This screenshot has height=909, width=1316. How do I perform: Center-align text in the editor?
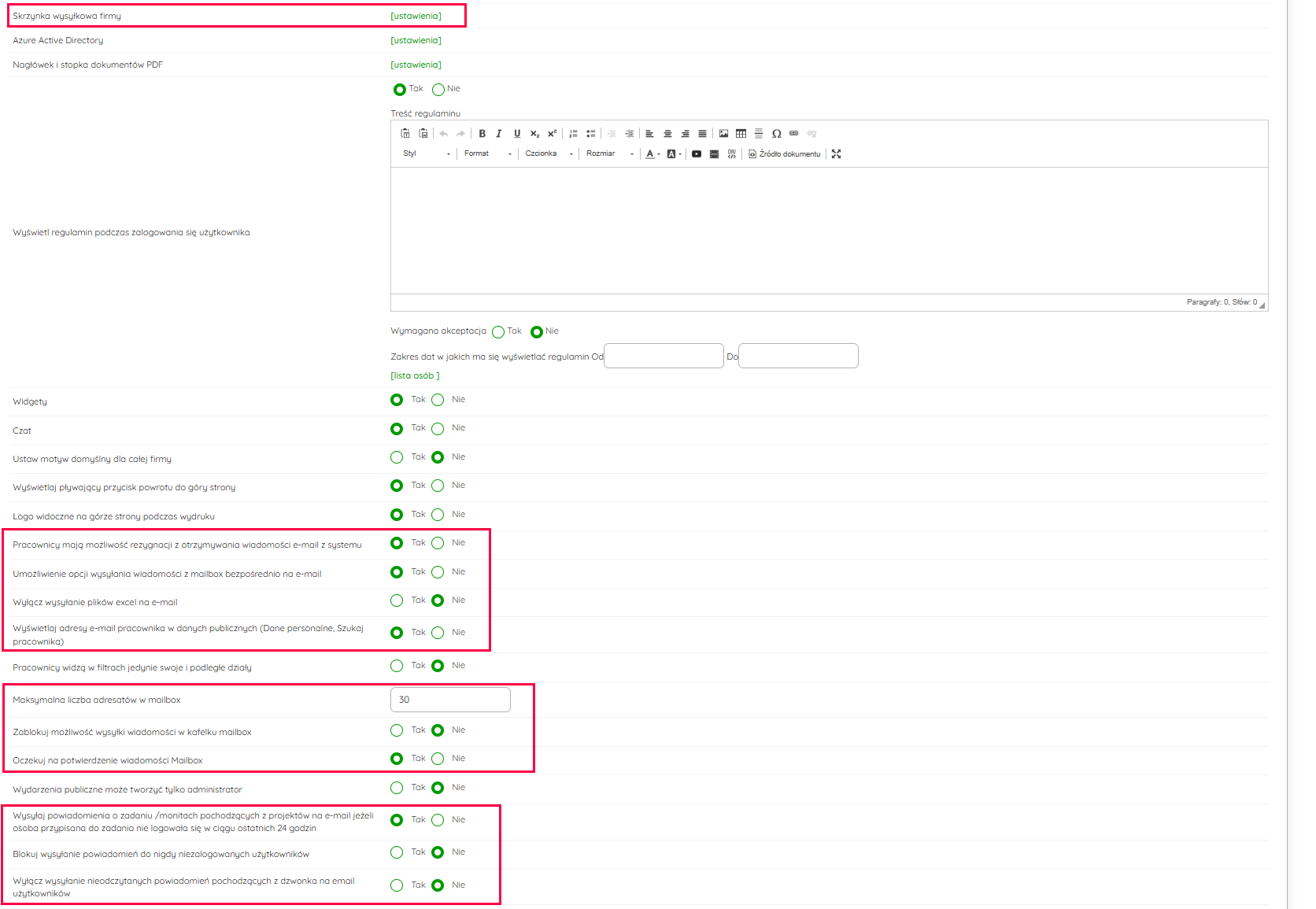667,134
